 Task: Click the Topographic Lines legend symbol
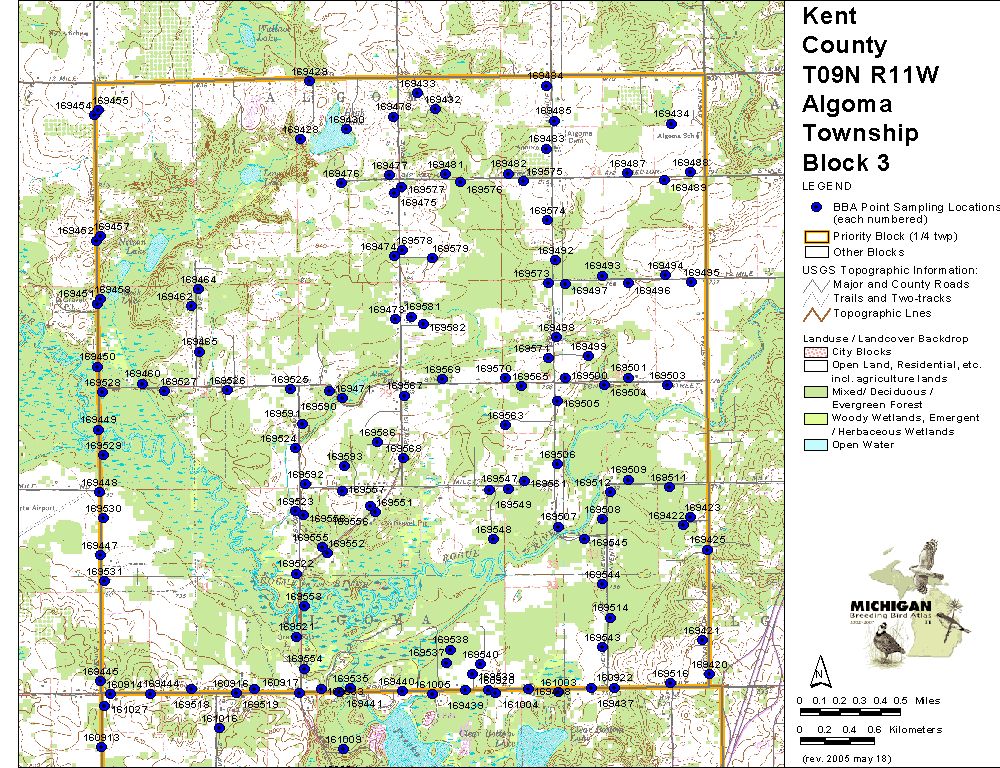tap(816, 313)
